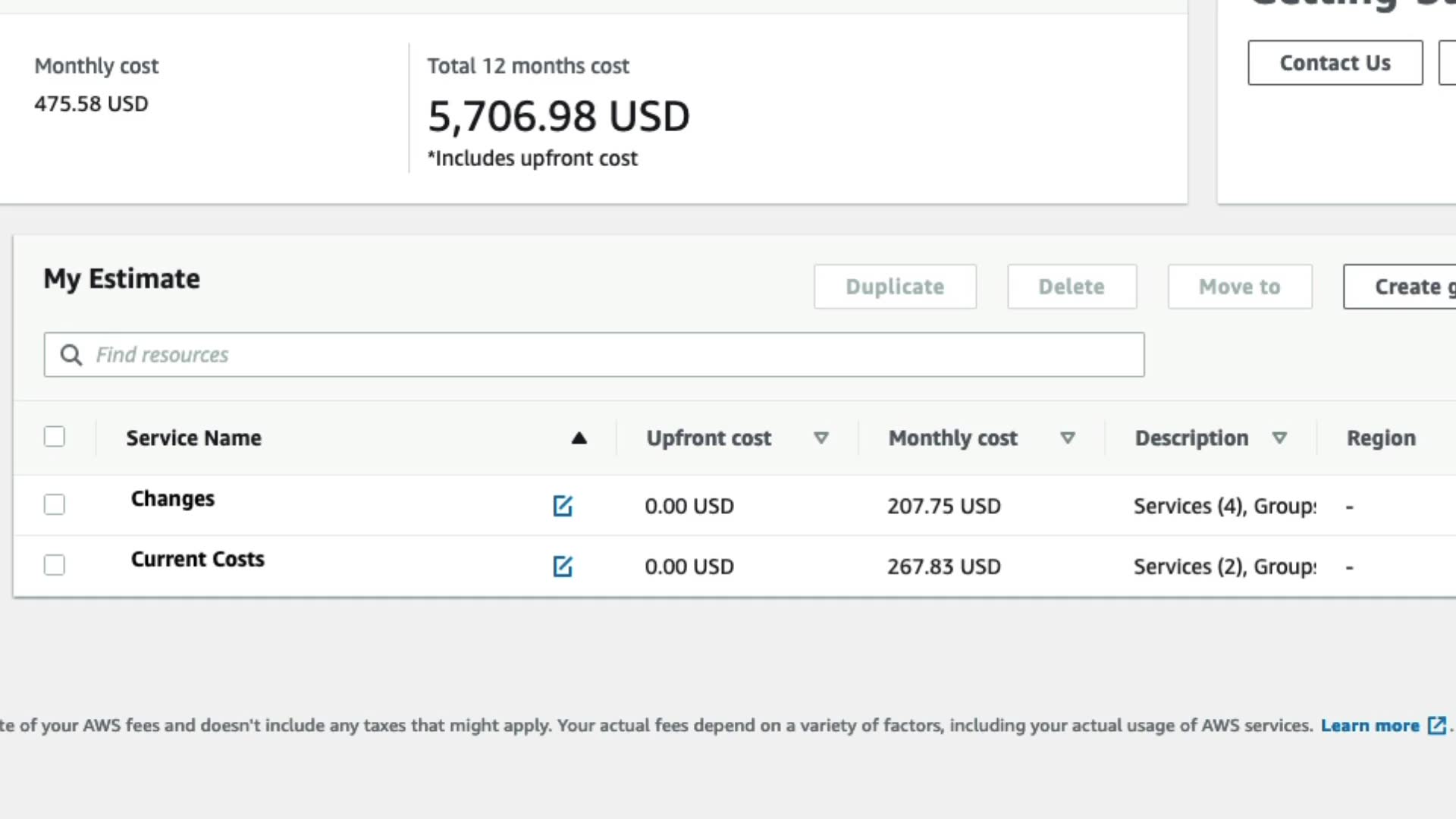The image size is (1456, 819).
Task: Open the Current Costs group name
Action: click(x=197, y=560)
